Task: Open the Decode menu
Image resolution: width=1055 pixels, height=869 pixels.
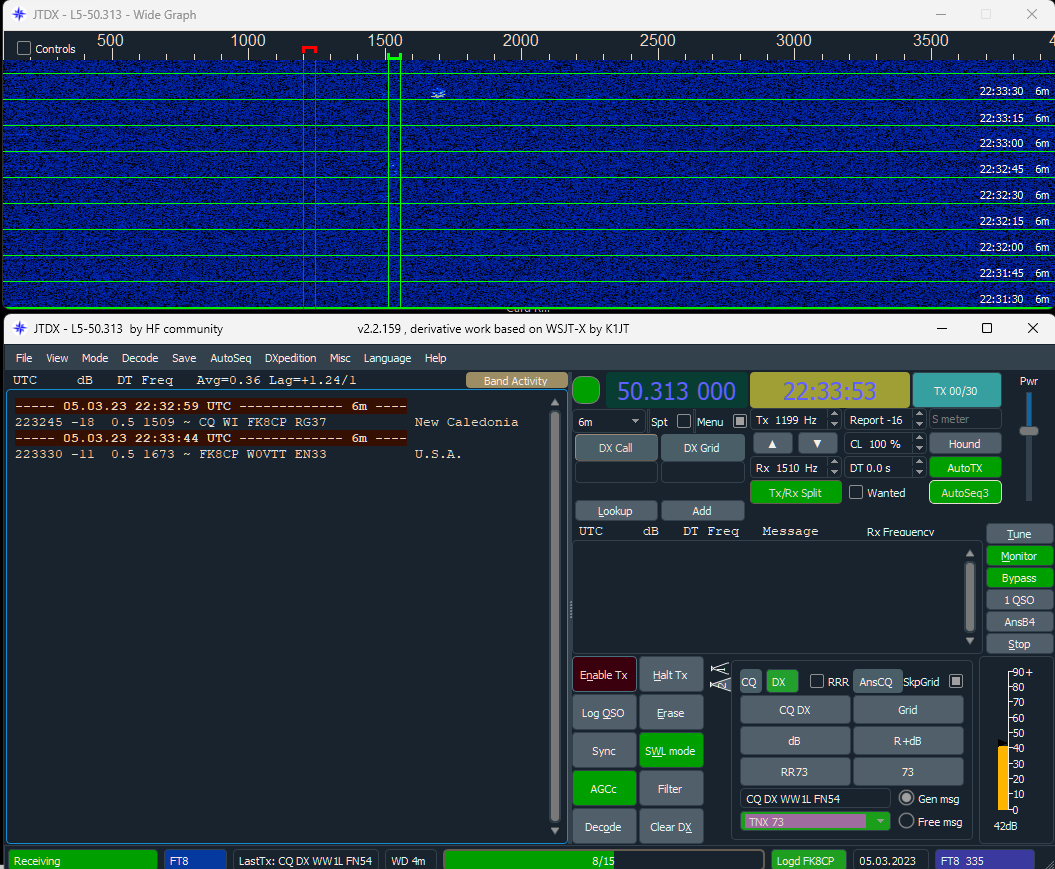Action: tap(140, 358)
